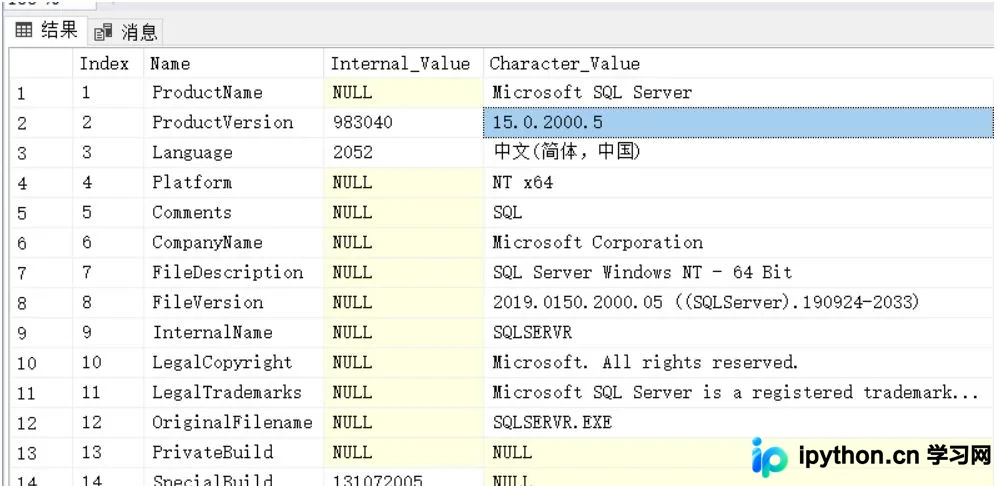
Task: Select the InternalName cell
Action: click(x=234, y=332)
